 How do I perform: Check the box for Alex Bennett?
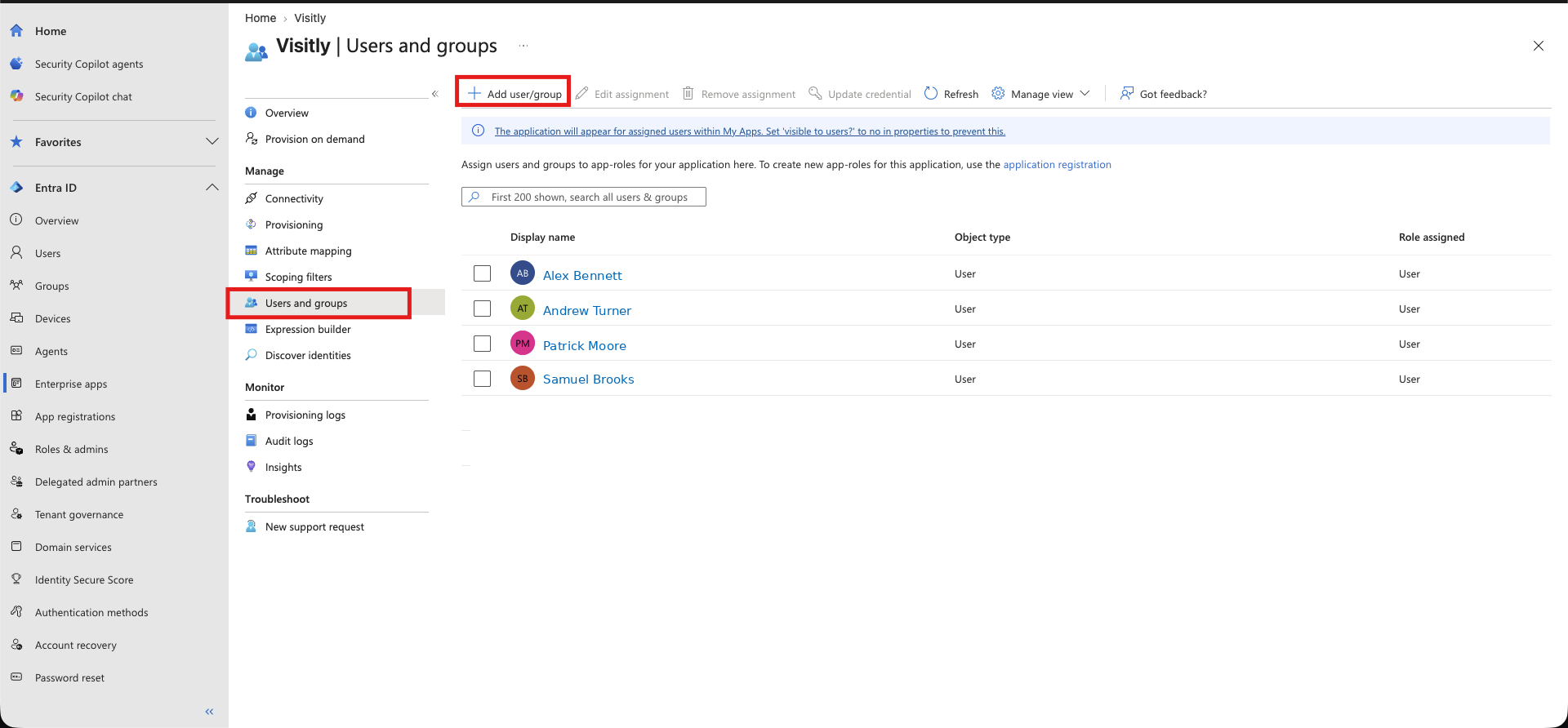483,273
